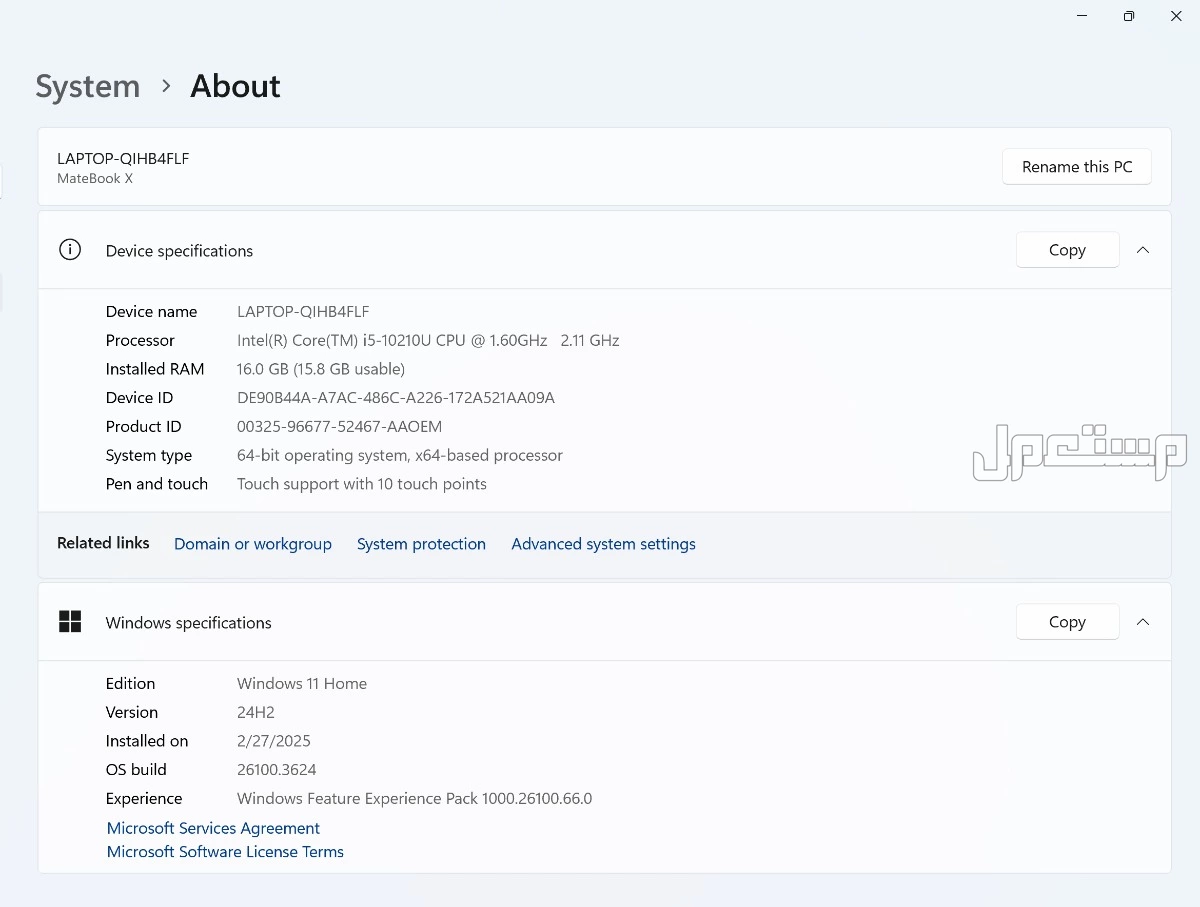Minimize the Settings window
The height and width of the screenshot is (907, 1200).
click(1082, 16)
